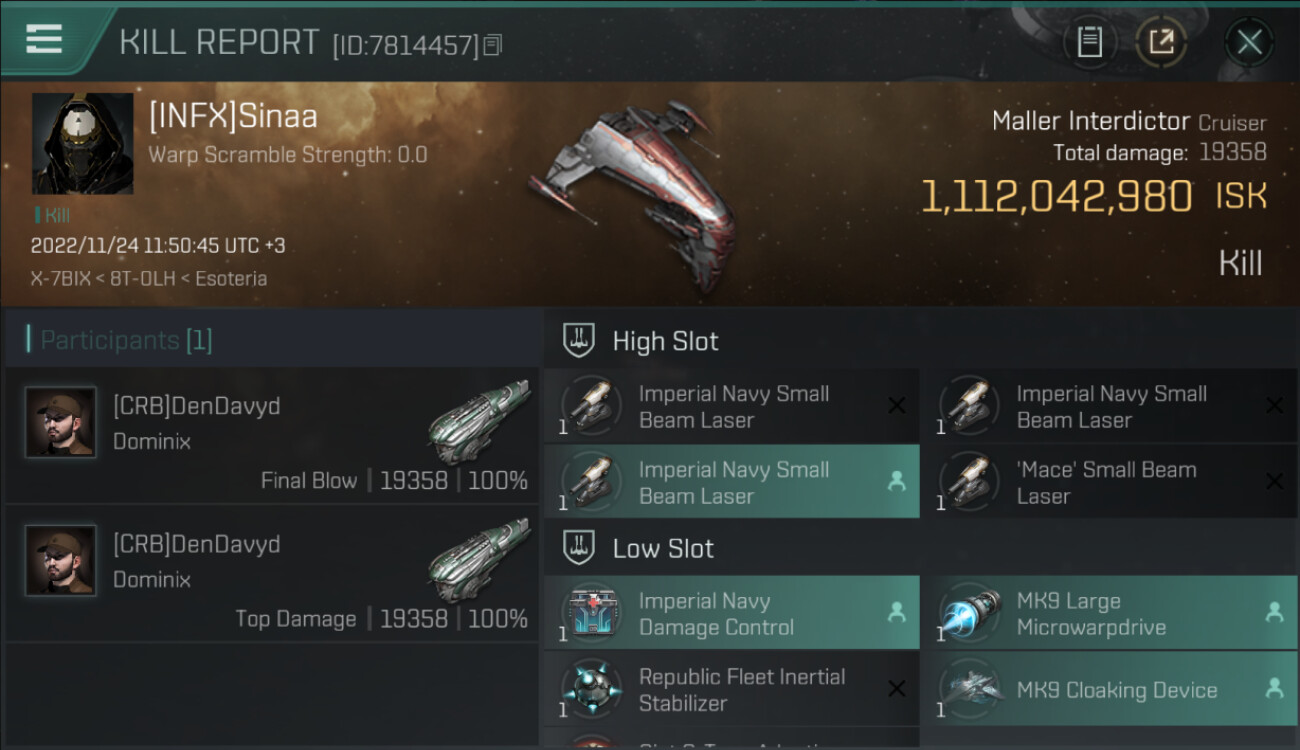The width and height of the screenshot is (1300, 750).
Task: Open the Final Blow DenDavyd portrait
Action: click(x=61, y=422)
